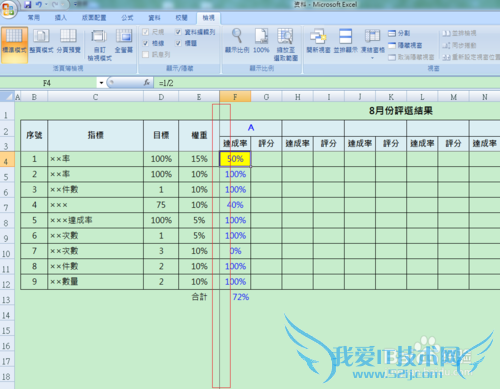Click 同步捲動 Synchronous Scrolling

pyautogui.click(x=459, y=45)
